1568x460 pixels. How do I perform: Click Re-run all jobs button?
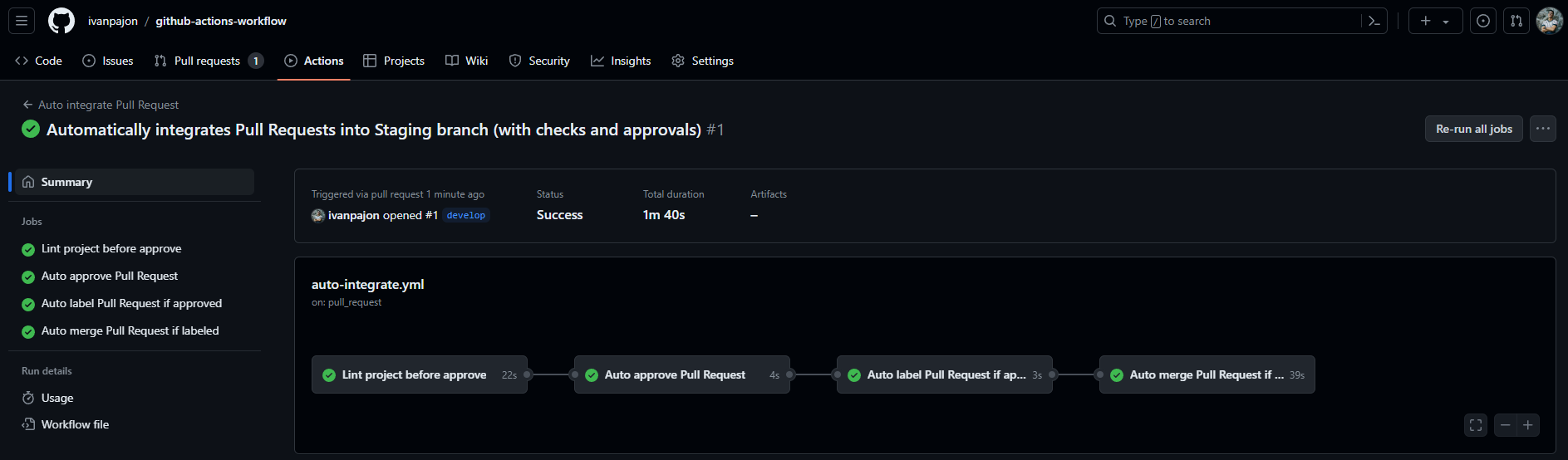click(x=1474, y=129)
